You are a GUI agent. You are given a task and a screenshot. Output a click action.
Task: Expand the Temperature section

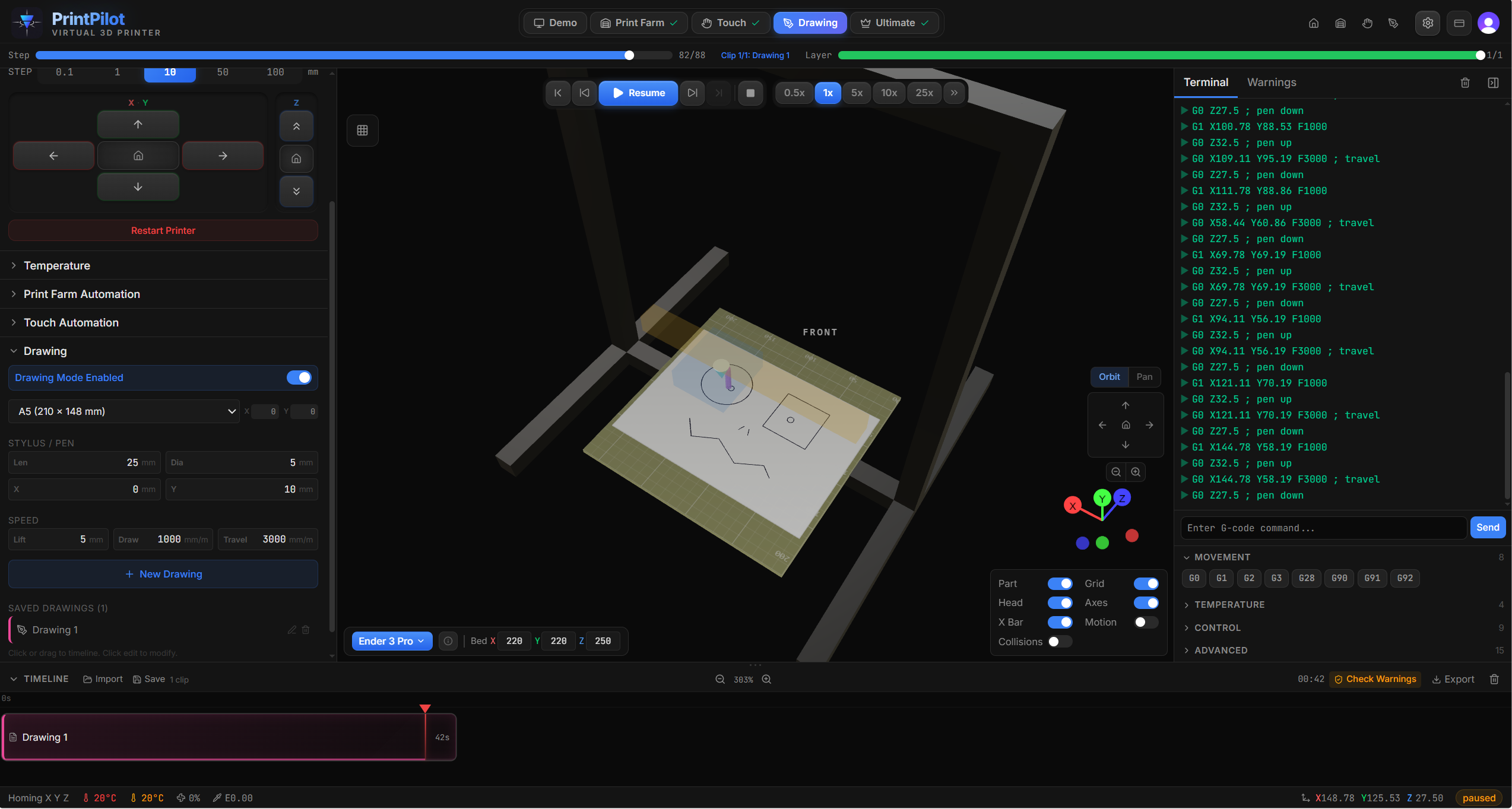pos(56,265)
